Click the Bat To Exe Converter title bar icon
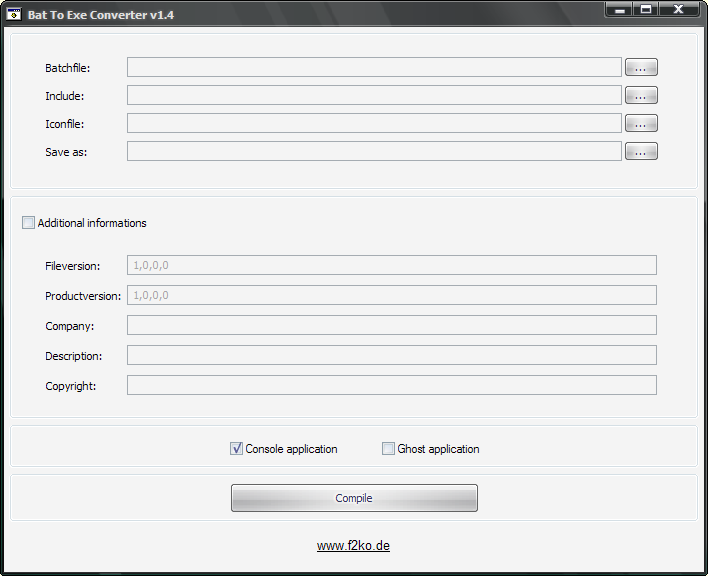 14,14
